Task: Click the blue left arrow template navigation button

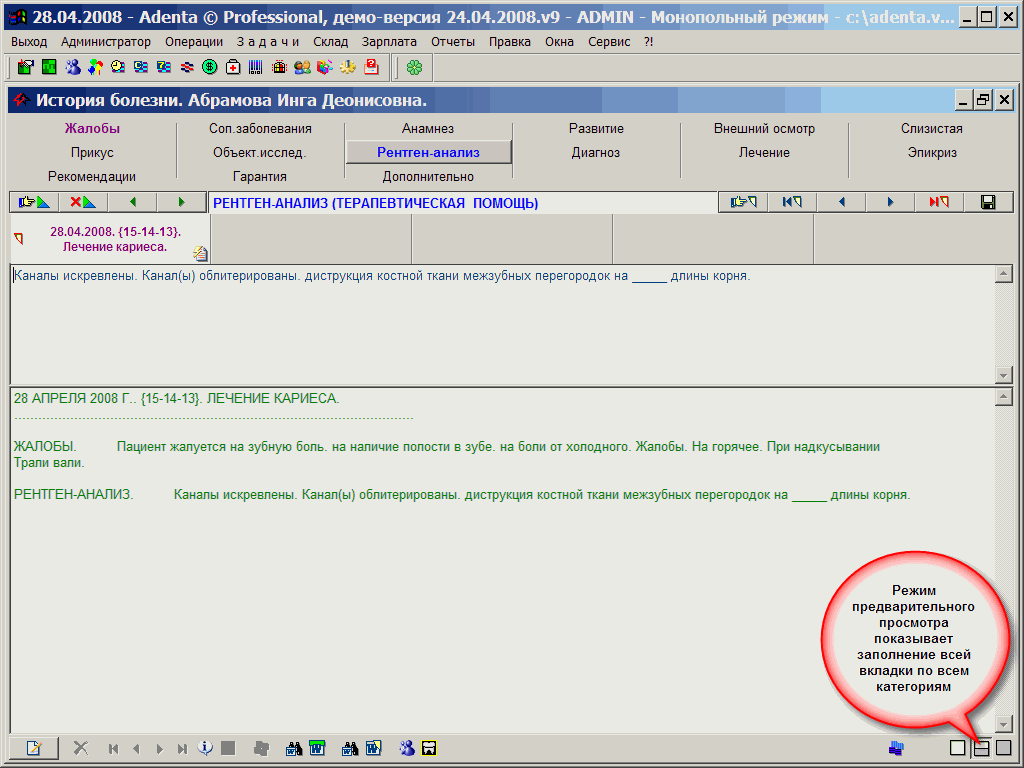Action: 841,202
